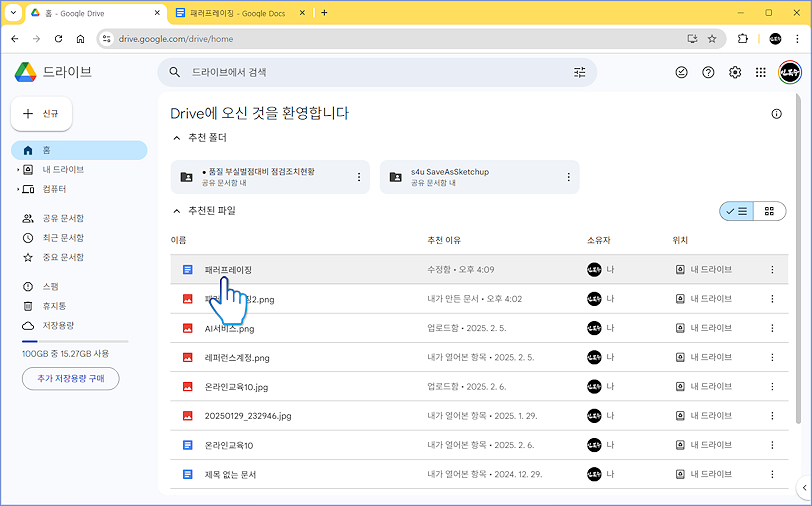Open browser extensions puzzle icon
The width and height of the screenshot is (812, 506).
tap(743, 39)
